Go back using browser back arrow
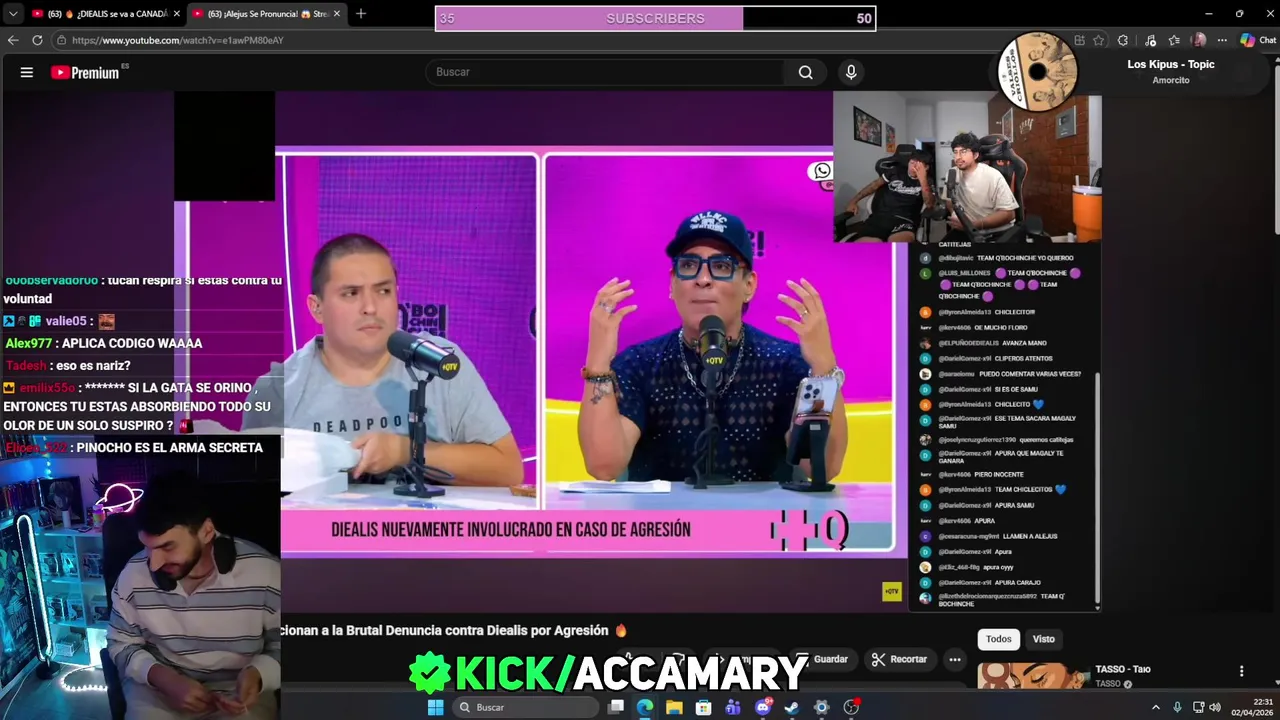Screen dimensions: 1280x720 [13, 40]
